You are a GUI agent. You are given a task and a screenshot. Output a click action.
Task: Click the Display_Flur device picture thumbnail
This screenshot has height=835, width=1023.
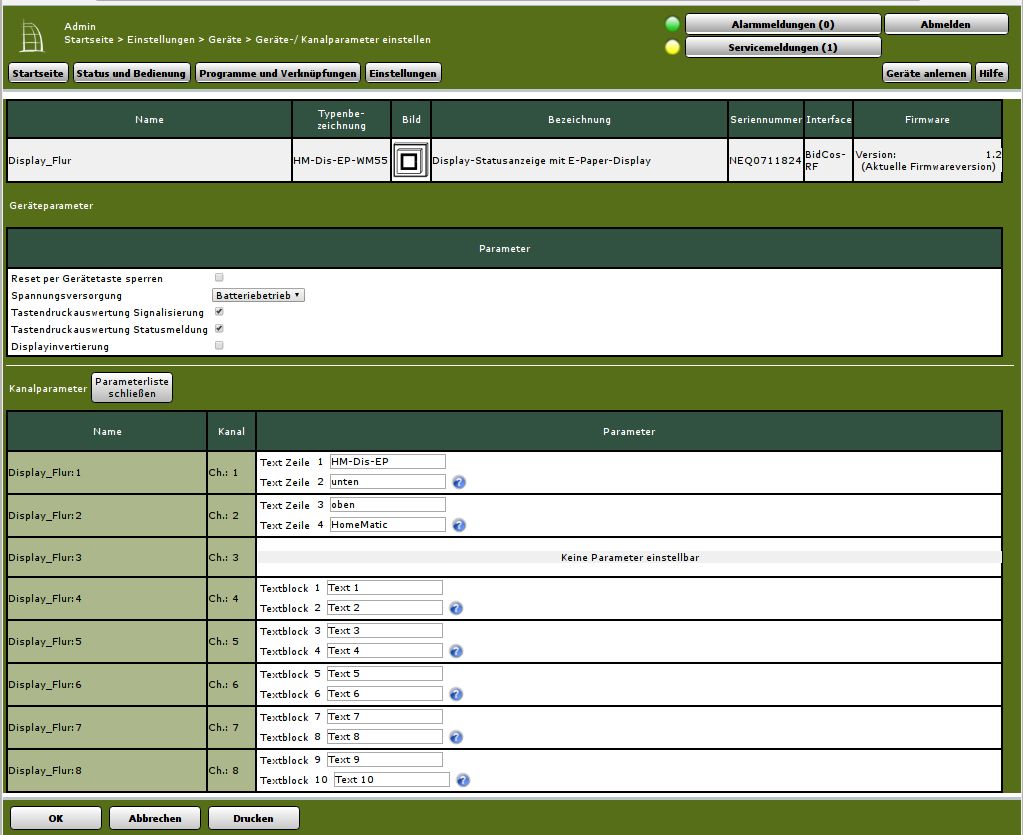pos(409,161)
